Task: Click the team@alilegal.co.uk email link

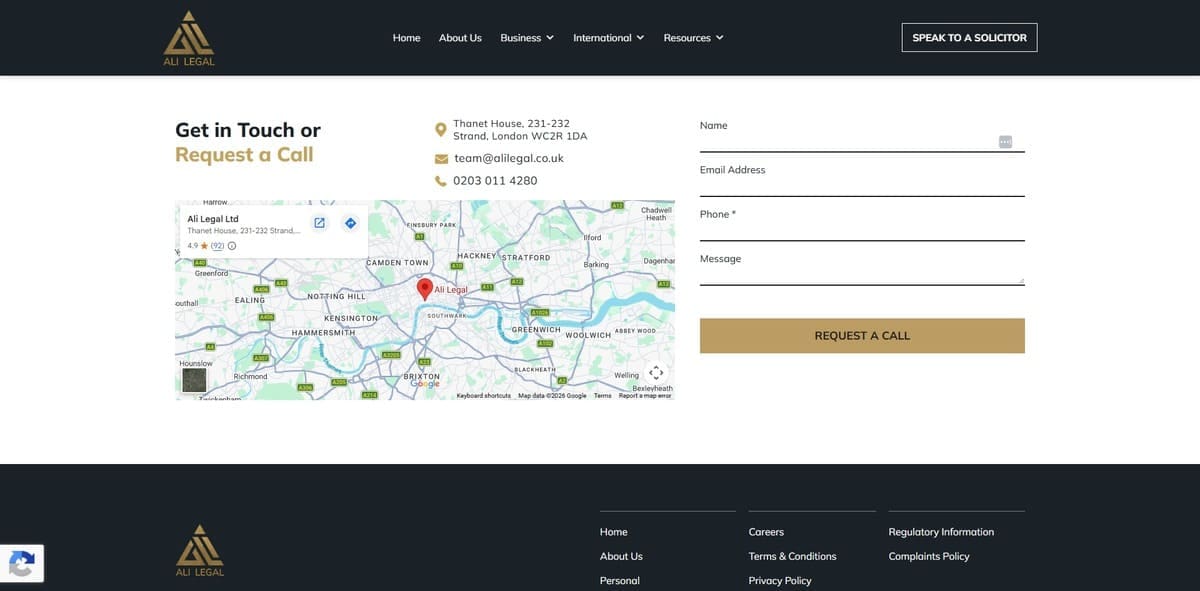Action: pyautogui.click(x=509, y=158)
